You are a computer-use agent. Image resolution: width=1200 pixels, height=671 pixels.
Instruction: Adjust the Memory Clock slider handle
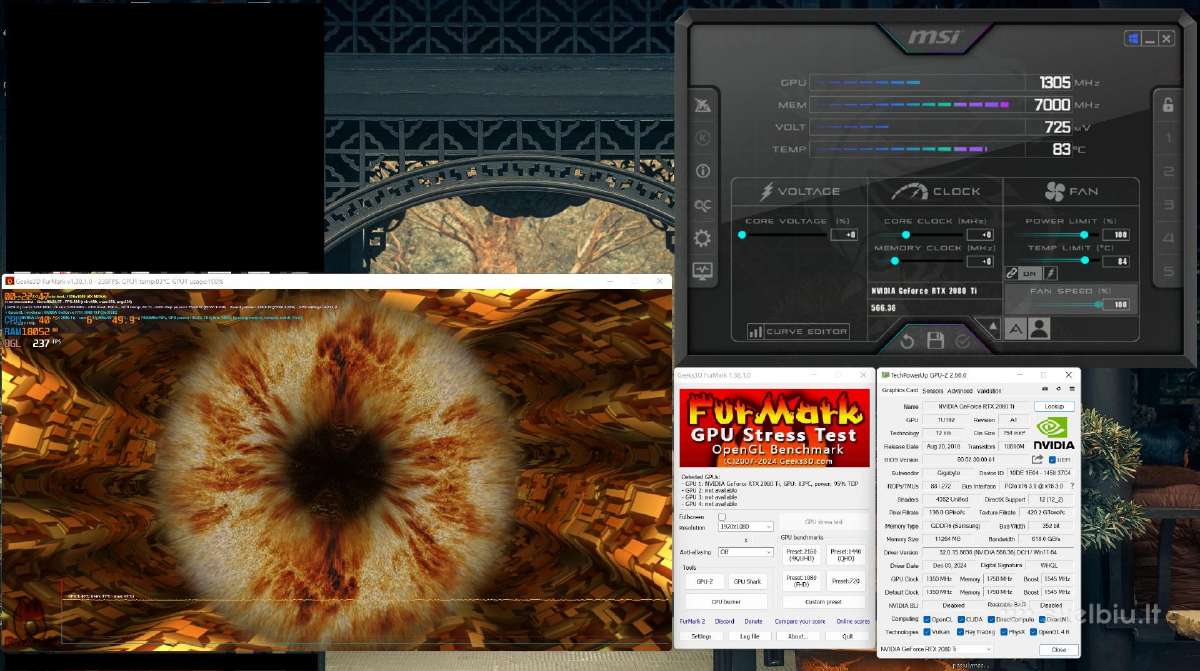[893, 261]
